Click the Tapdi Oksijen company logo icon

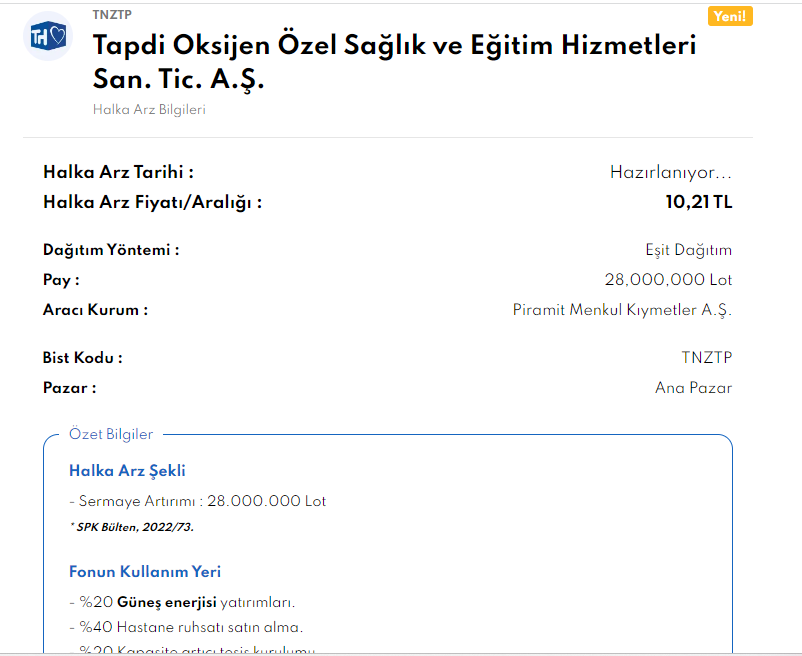48,36
